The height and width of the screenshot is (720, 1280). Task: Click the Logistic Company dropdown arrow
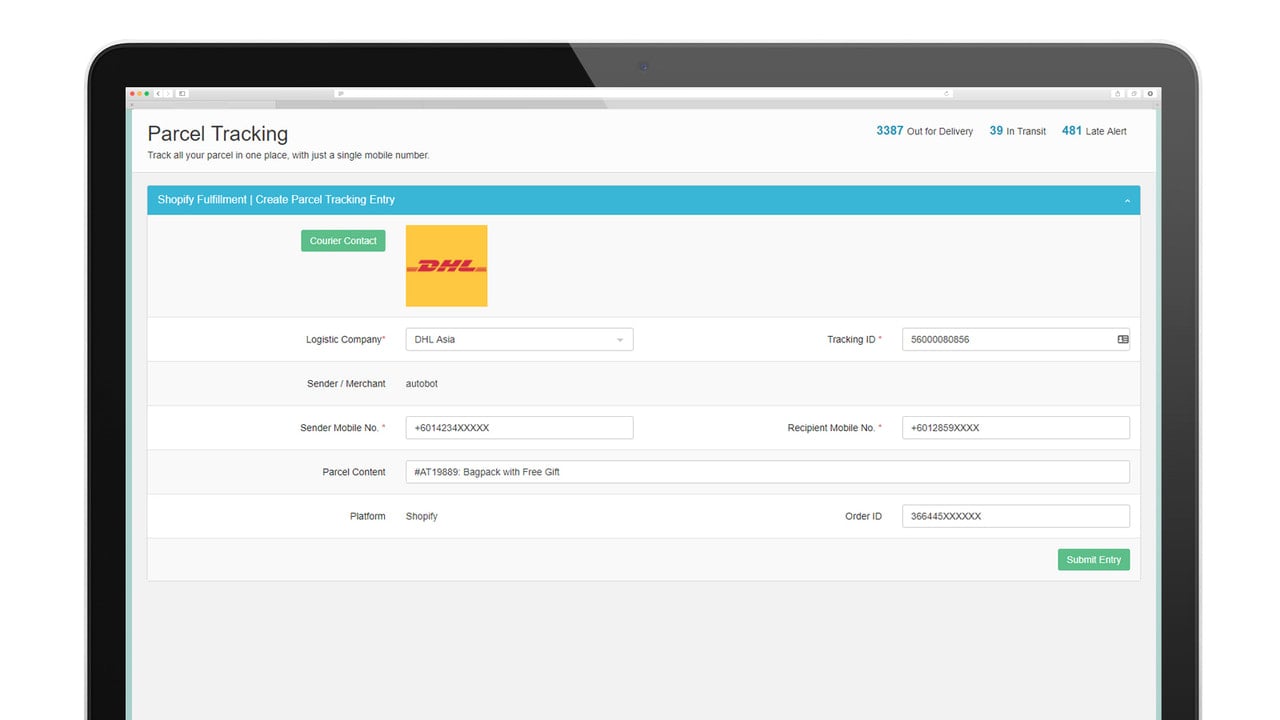point(620,340)
